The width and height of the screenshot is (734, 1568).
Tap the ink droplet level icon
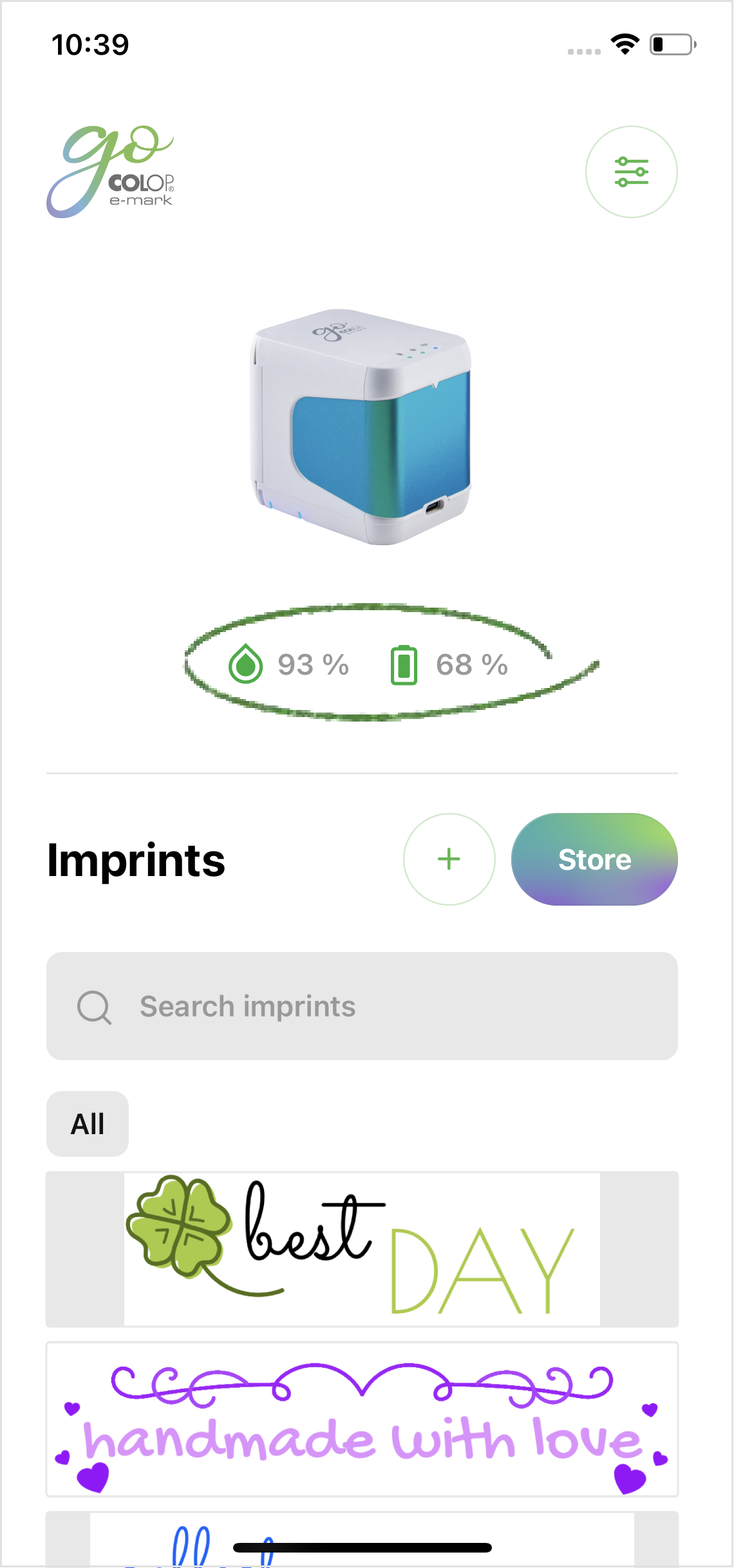coord(245,664)
